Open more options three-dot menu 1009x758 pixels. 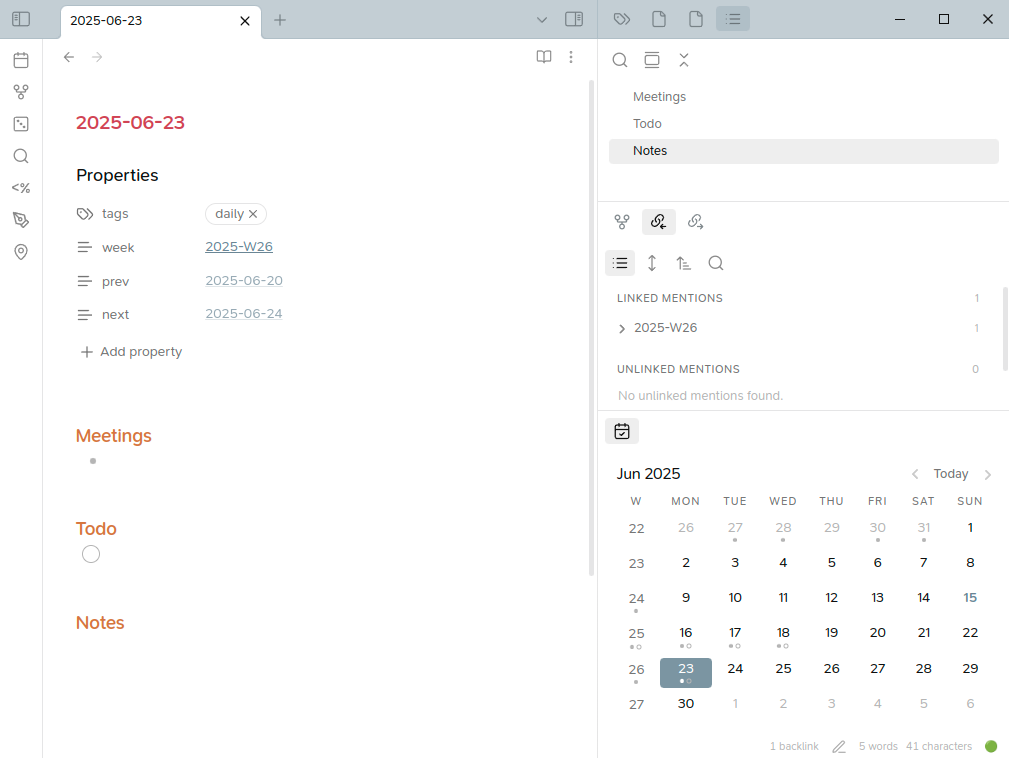(571, 57)
